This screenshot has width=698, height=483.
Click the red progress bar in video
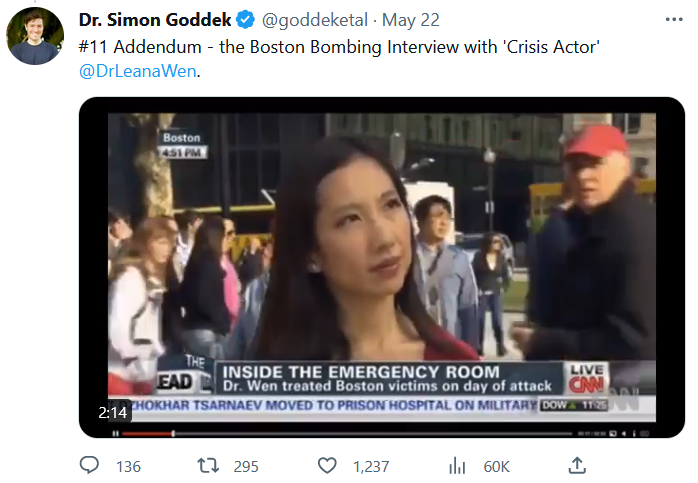tap(148, 433)
